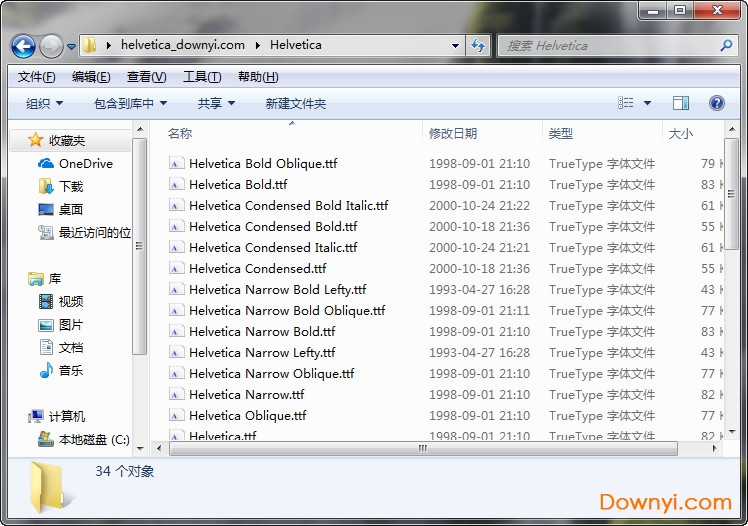Click the Forward navigation arrow
Image resolution: width=748 pixels, height=526 pixels.
[x=51, y=46]
